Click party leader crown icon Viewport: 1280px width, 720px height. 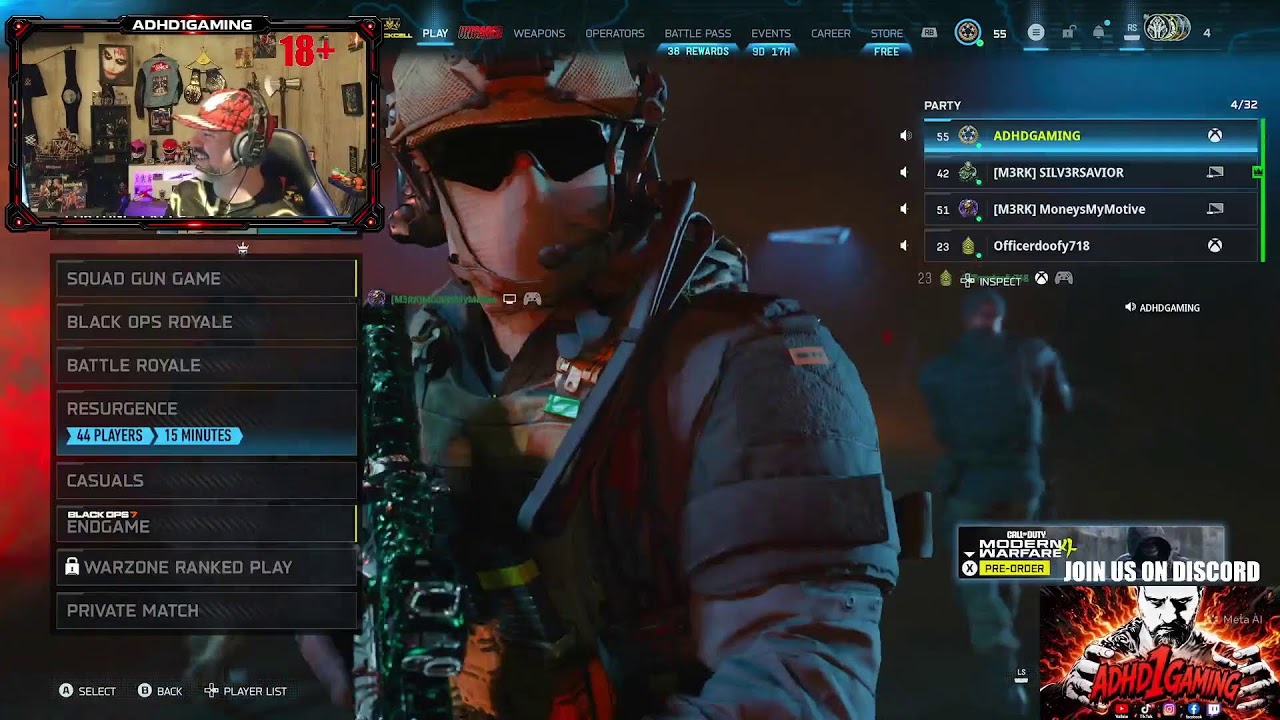(x=1257, y=172)
